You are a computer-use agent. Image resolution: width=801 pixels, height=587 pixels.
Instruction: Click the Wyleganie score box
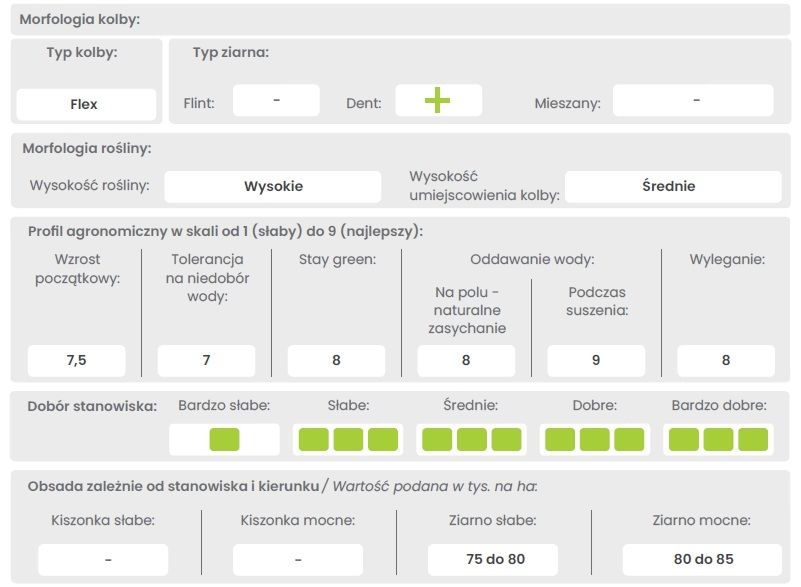pyautogui.click(x=726, y=360)
